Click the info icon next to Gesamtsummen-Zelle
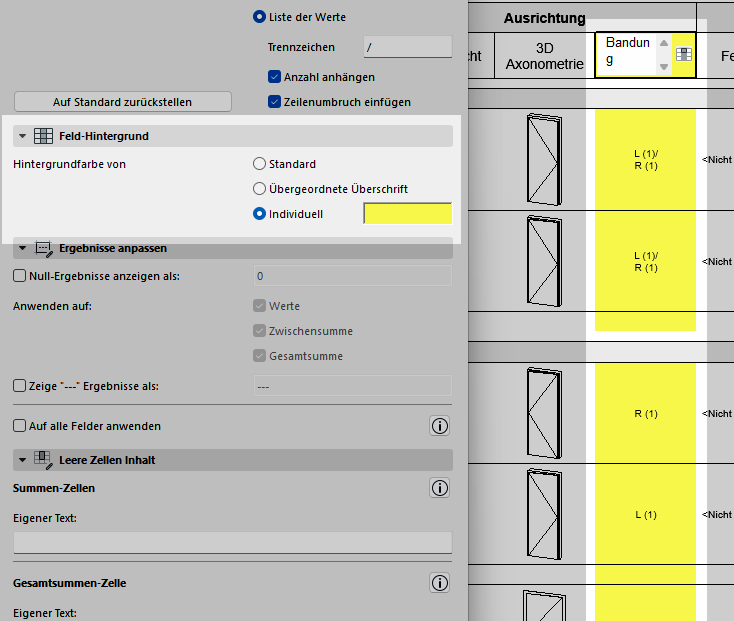The height and width of the screenshot is (621, 734). click(x=439, y=583)
